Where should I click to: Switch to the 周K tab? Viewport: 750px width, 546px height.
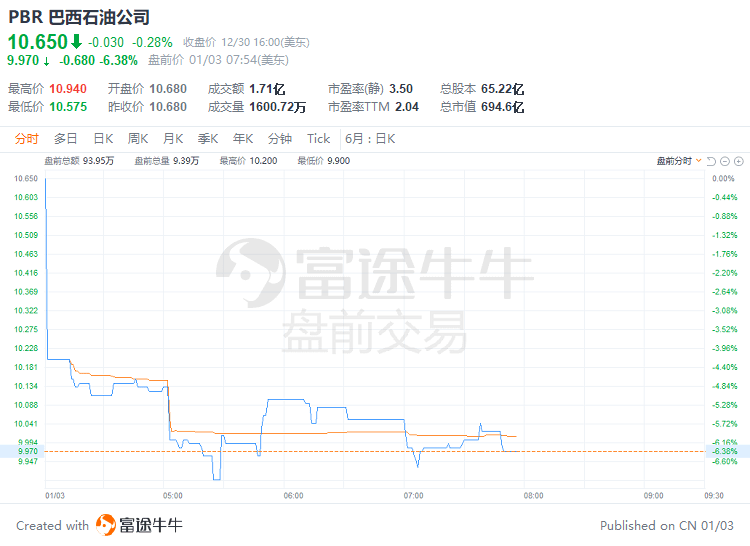tap(138, 139)
